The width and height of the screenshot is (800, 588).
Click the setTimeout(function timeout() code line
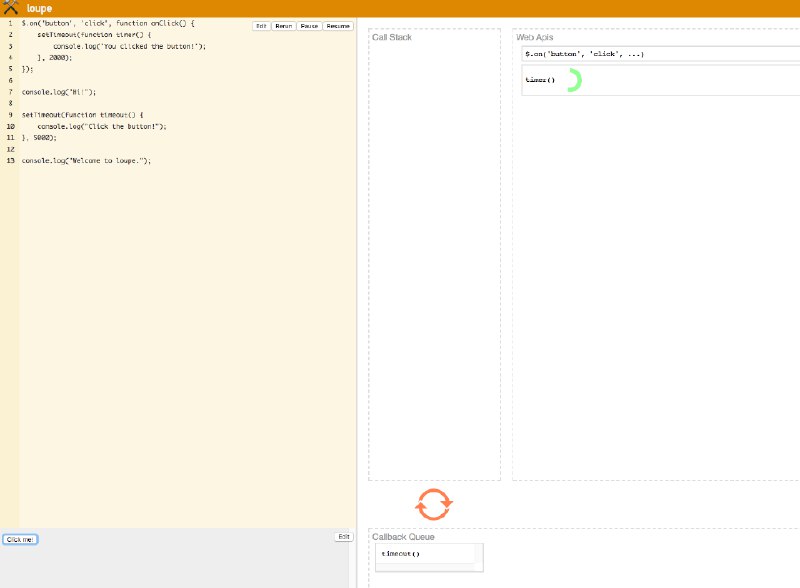(x=83, y=115)
